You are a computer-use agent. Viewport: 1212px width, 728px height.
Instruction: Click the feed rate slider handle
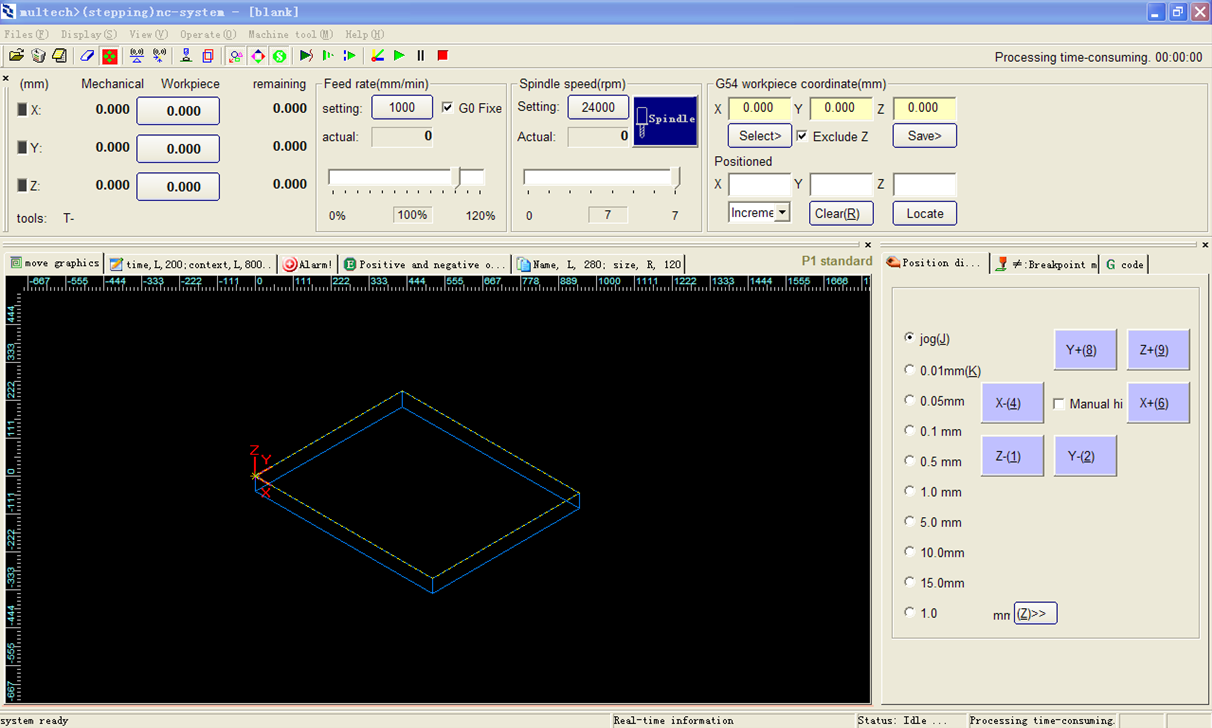[458, 178]
